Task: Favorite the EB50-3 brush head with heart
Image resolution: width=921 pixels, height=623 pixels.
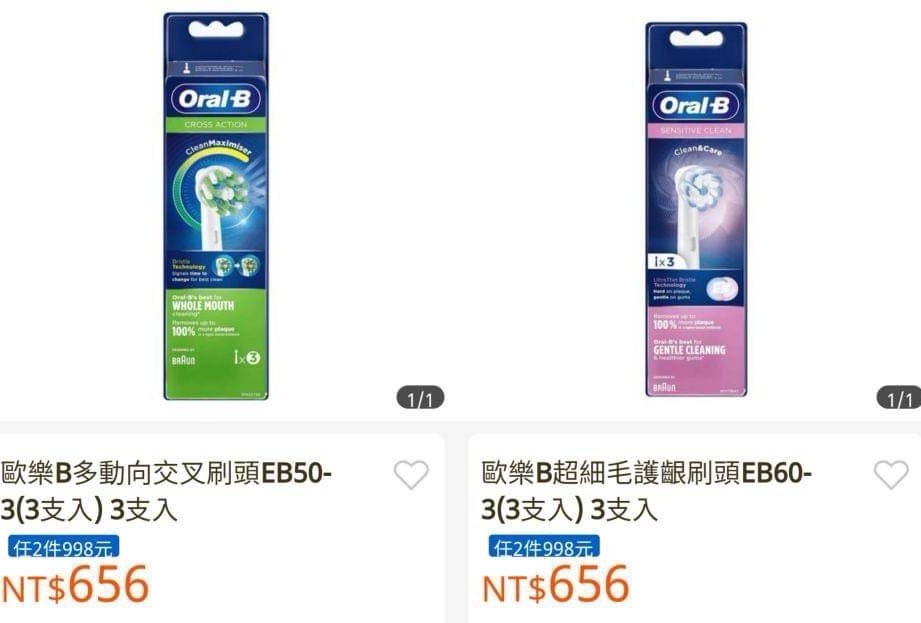Action: (x=411, y=474)
